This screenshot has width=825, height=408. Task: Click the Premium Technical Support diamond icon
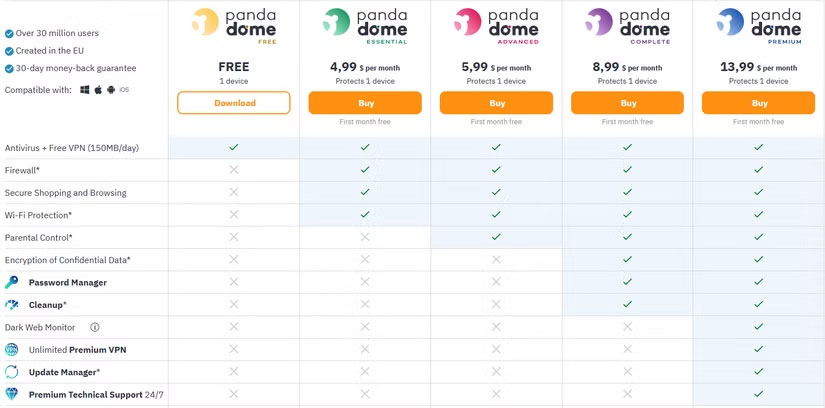point(12,394)
